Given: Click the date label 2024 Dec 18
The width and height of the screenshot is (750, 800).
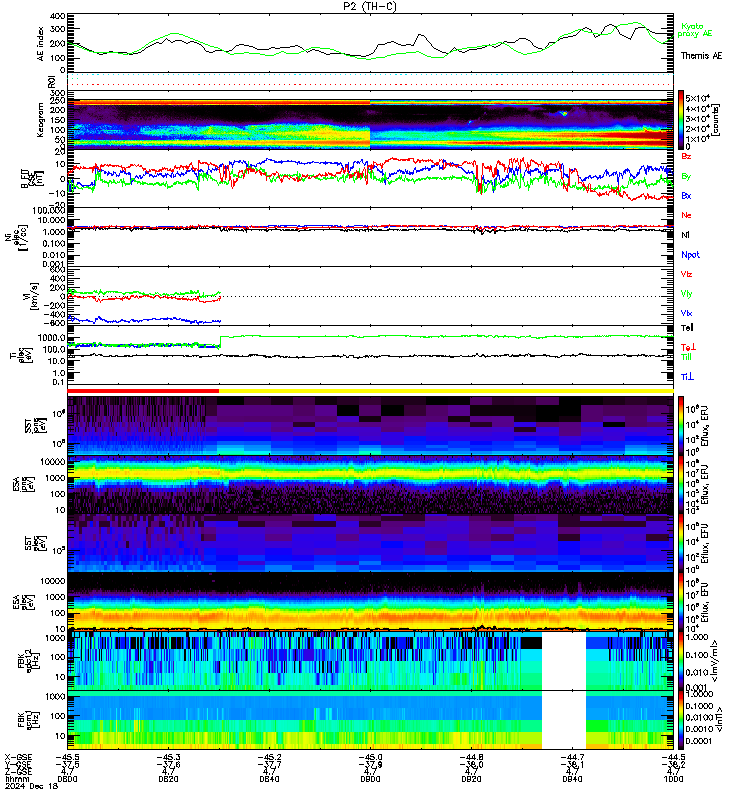Looking at the screenshot, I should [32, 786].
